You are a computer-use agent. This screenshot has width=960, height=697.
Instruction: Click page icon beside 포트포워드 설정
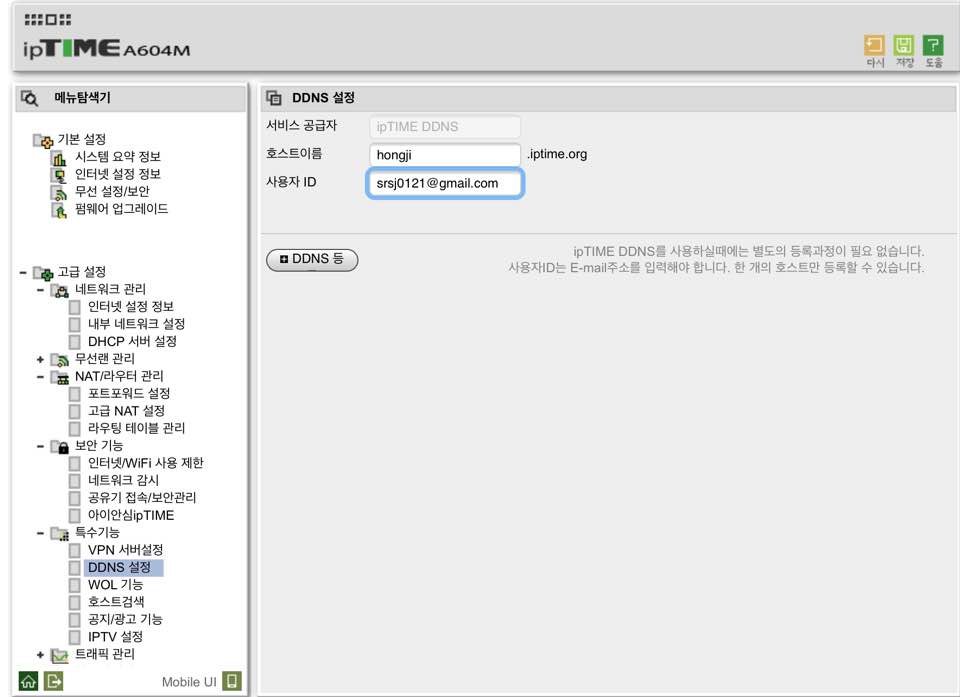click(75, 394)
